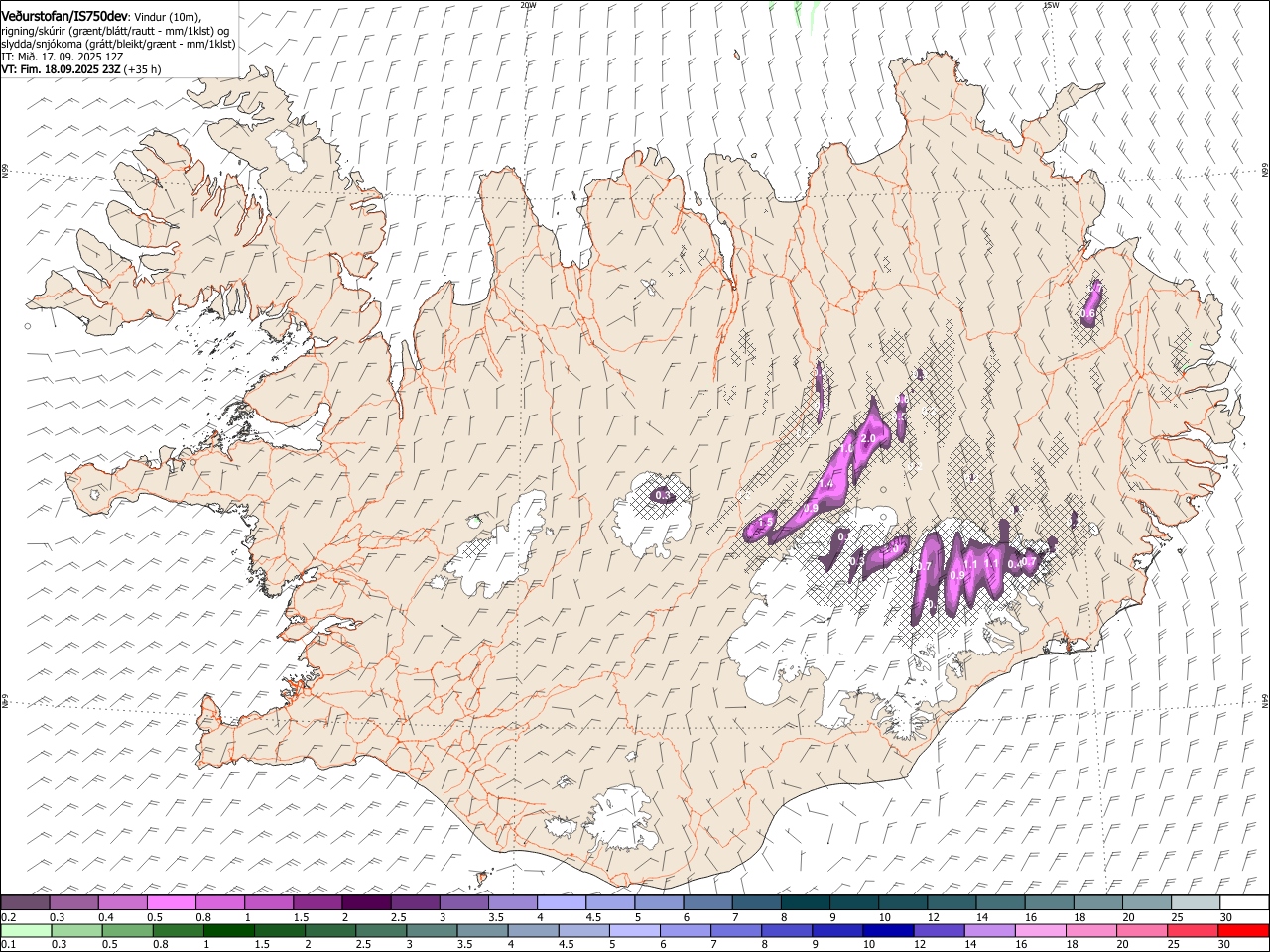Screen dimensions: 1270x952
Task: Click the pale green swatch between 0.1 and 0.3
Action: pos(26,931)
